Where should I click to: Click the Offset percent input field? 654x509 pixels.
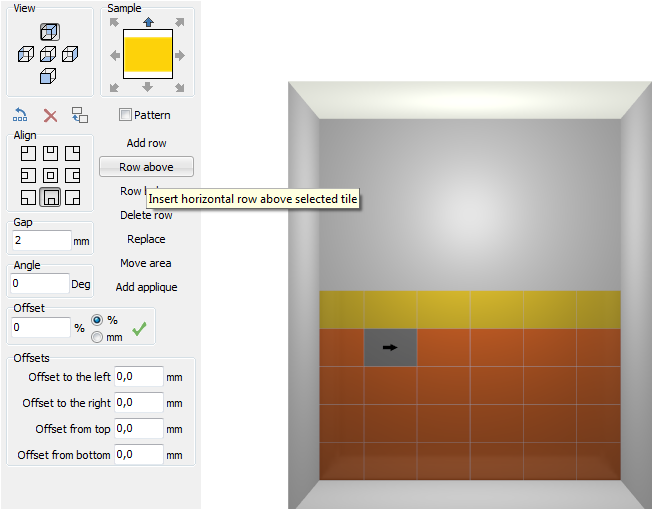coord(40,327)
